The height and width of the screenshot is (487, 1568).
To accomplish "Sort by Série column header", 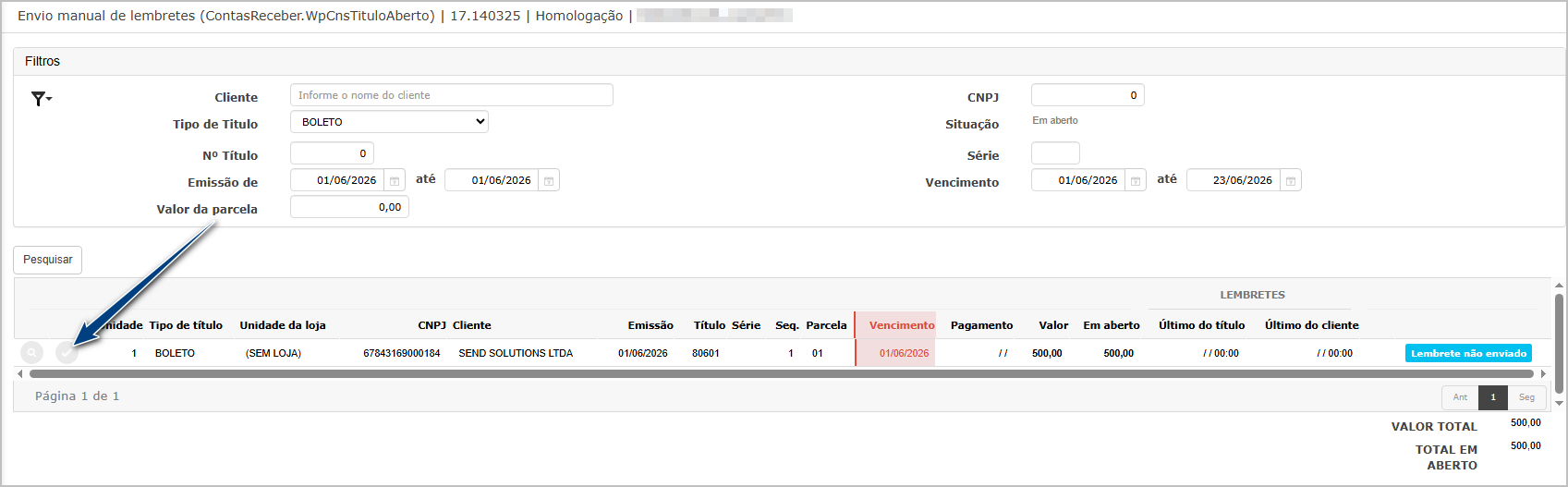I will (746, 325).
